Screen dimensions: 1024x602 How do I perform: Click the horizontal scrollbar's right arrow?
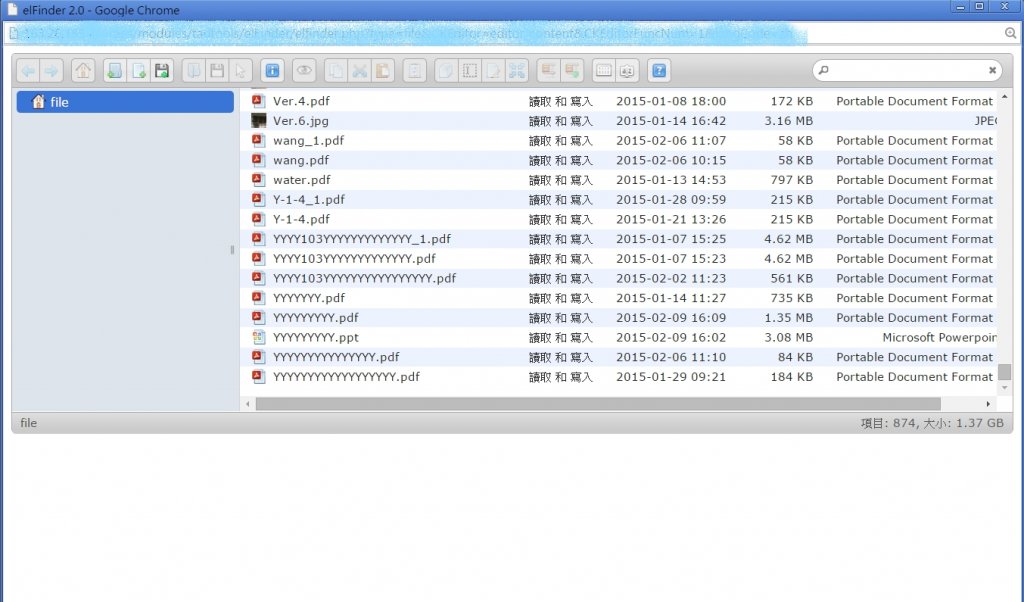(x=989, y=404)
